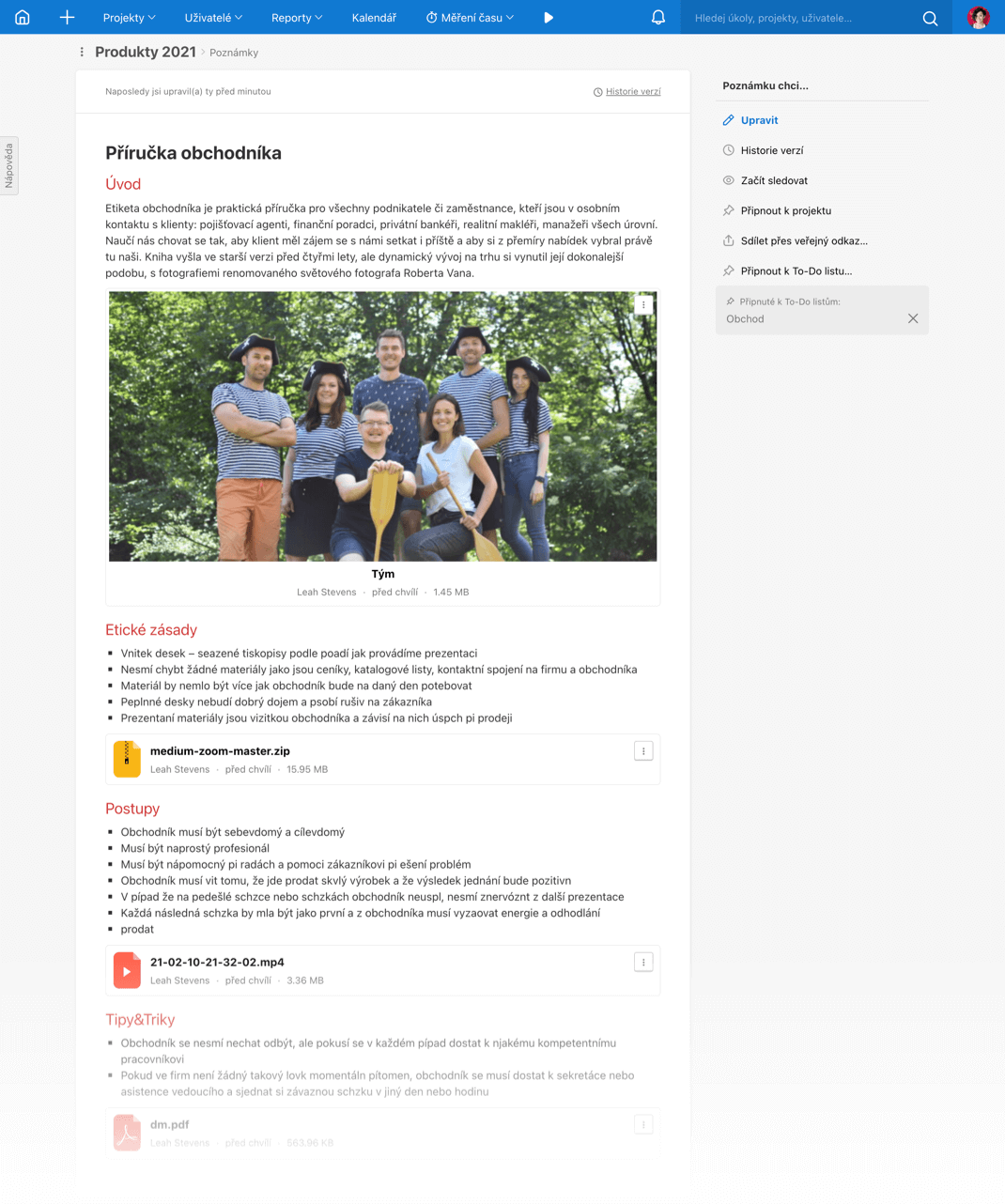Screen dimensions: 1005x1204
Task: Open the Kalendář menu item
Action: pos(374,17)
